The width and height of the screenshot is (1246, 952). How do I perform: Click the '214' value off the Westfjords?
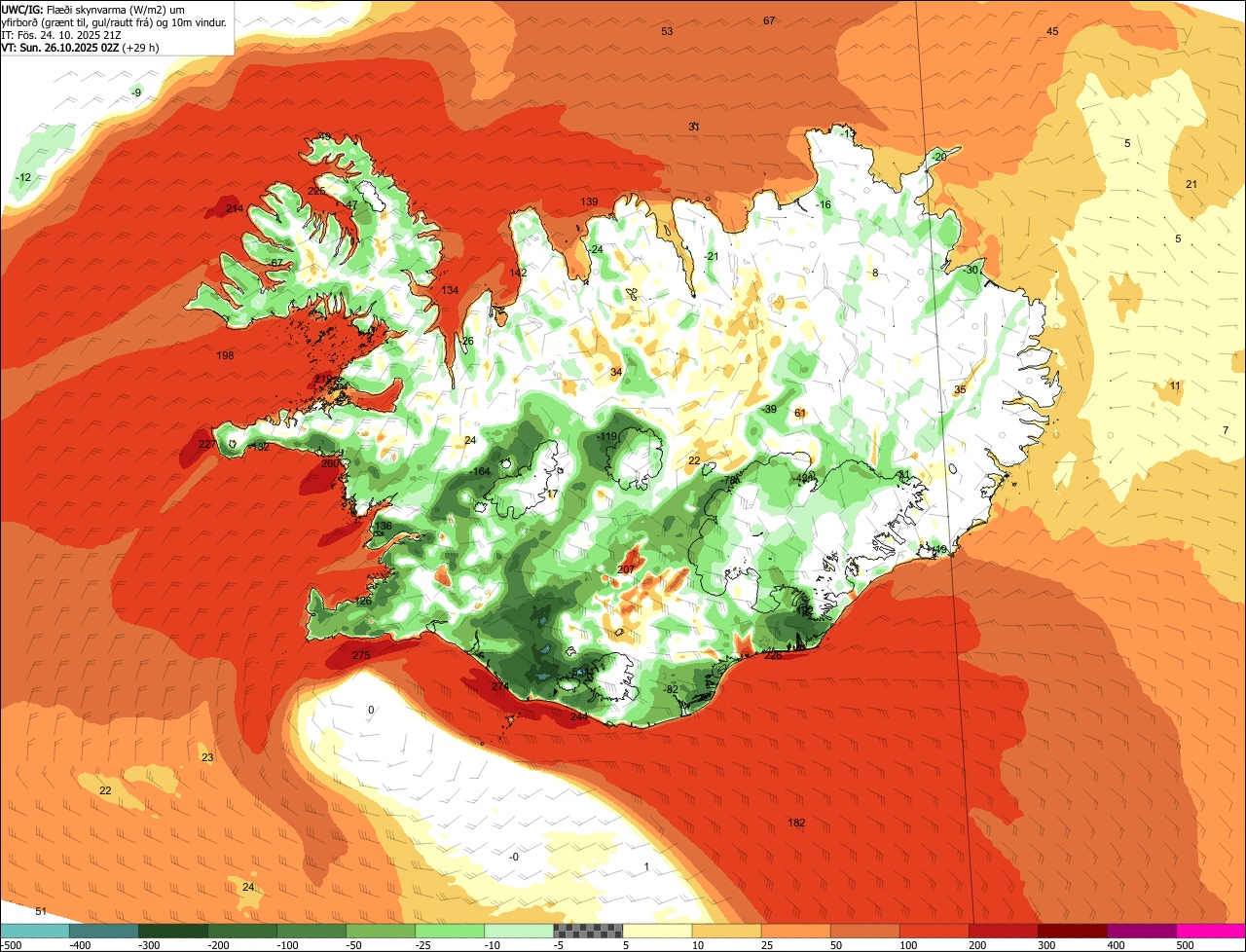pos(235,208)
